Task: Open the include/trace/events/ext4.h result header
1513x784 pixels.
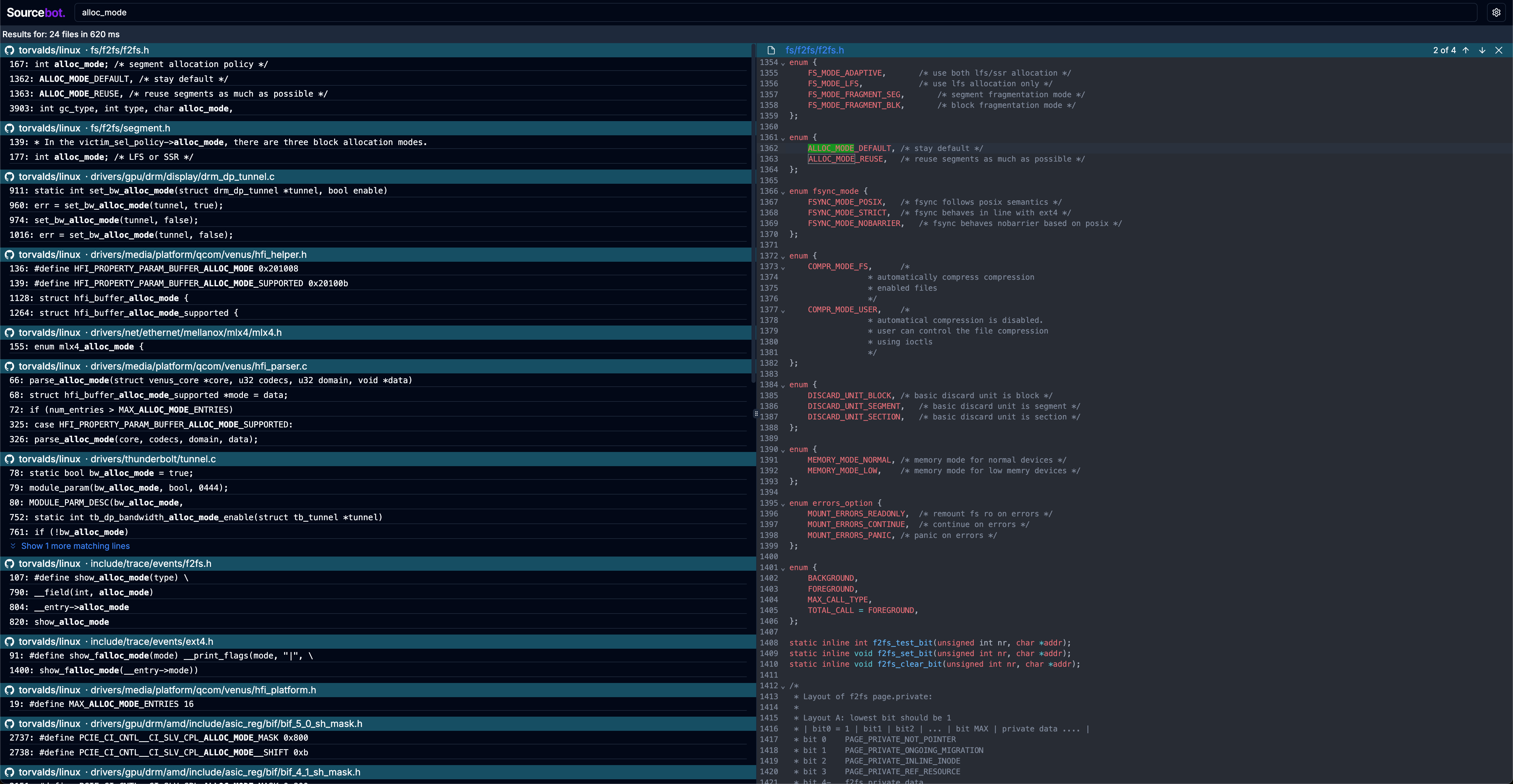Action: (152, 641)
